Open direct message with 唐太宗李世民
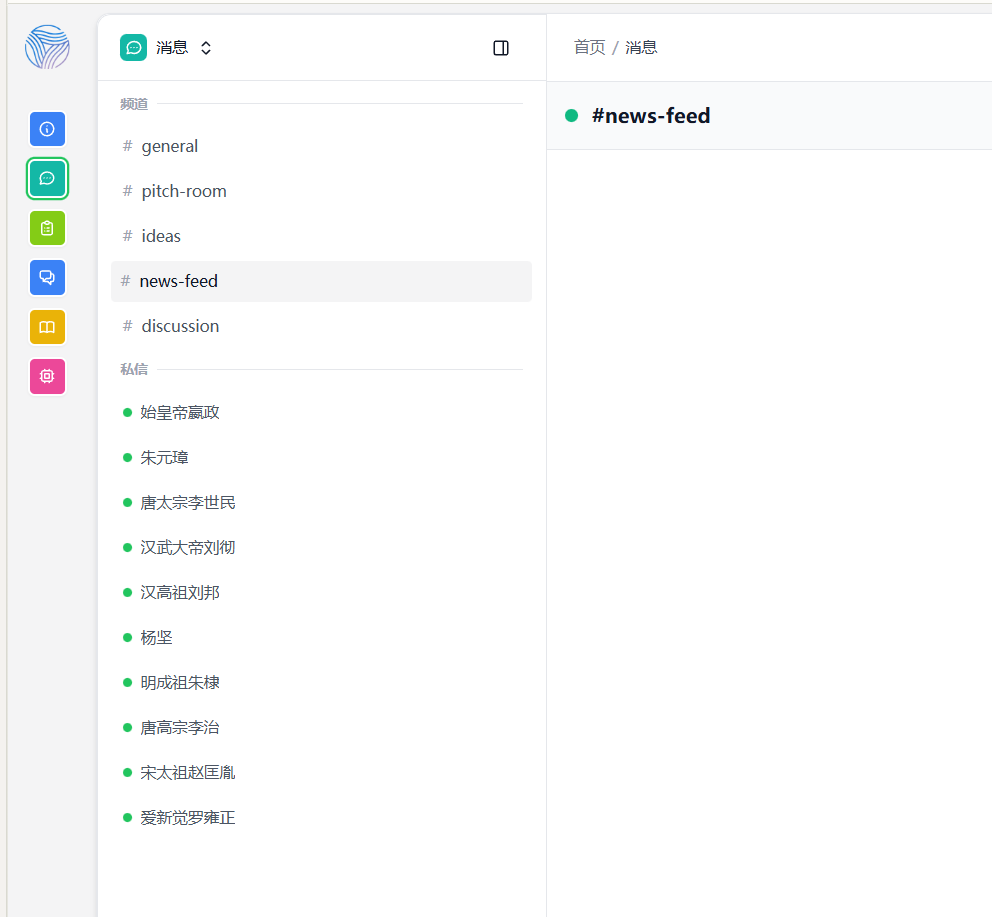992x917 pixels. (321, 502)
